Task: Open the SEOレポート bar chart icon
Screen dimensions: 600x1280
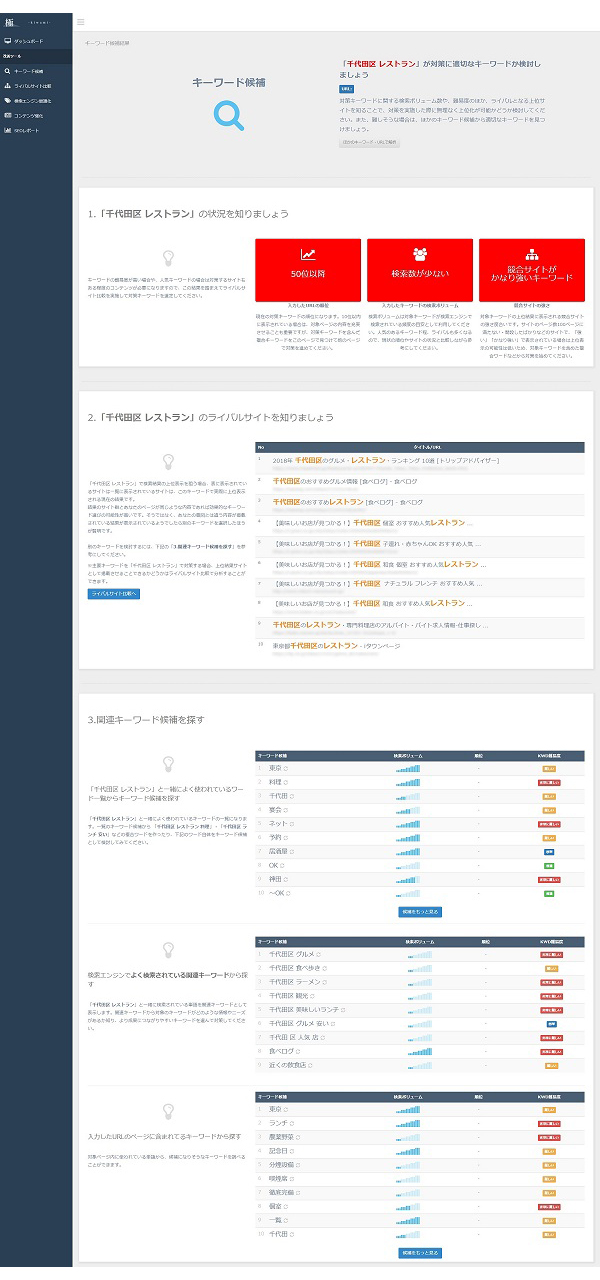Action: 7,130
